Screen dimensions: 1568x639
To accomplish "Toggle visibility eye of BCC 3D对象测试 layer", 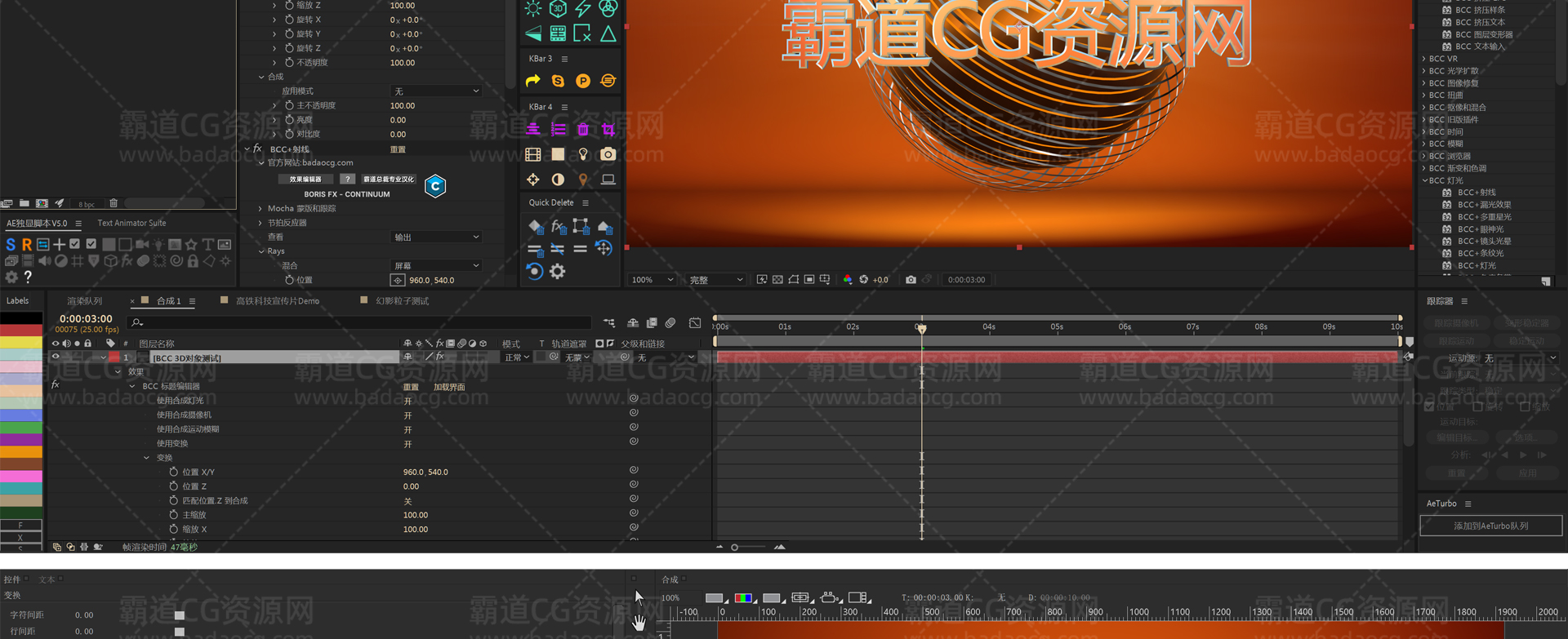I will click(56, 357).
